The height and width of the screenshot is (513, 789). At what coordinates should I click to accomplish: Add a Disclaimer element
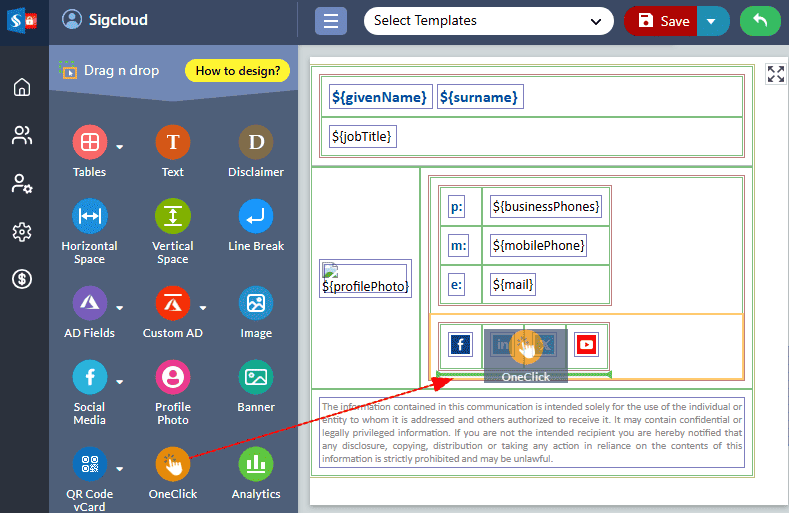tap(256, 143)
